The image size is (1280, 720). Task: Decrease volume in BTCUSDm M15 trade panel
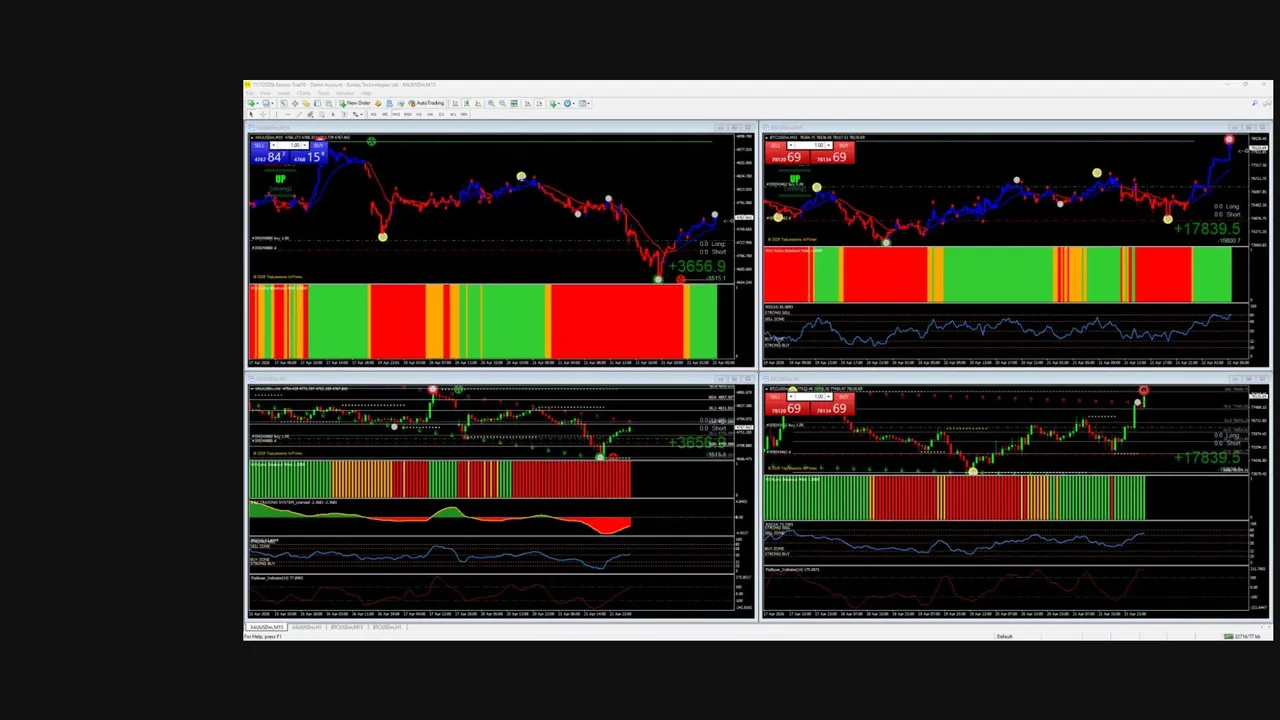(x=791, y=145)
